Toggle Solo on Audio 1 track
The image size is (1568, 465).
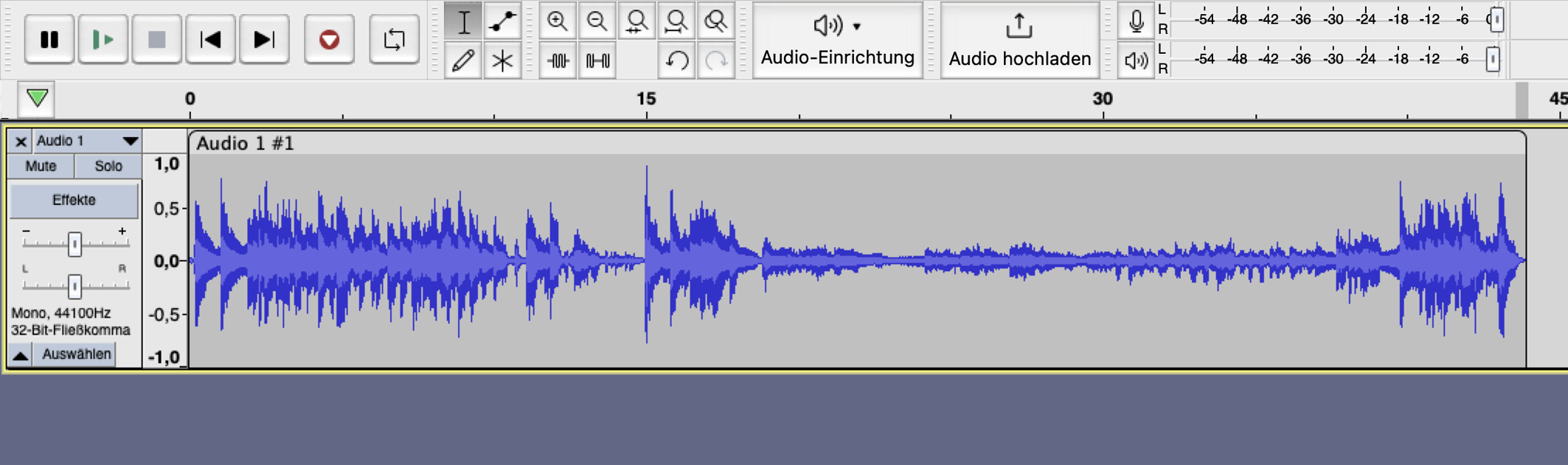pyautogui.click(x=108, y=166)
